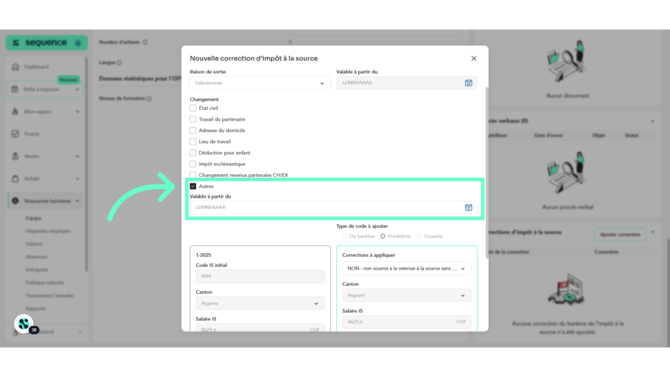The height and width of the screenshot is (377, 670).
Task: Open calendar picker of top date field
Action: 468,83
